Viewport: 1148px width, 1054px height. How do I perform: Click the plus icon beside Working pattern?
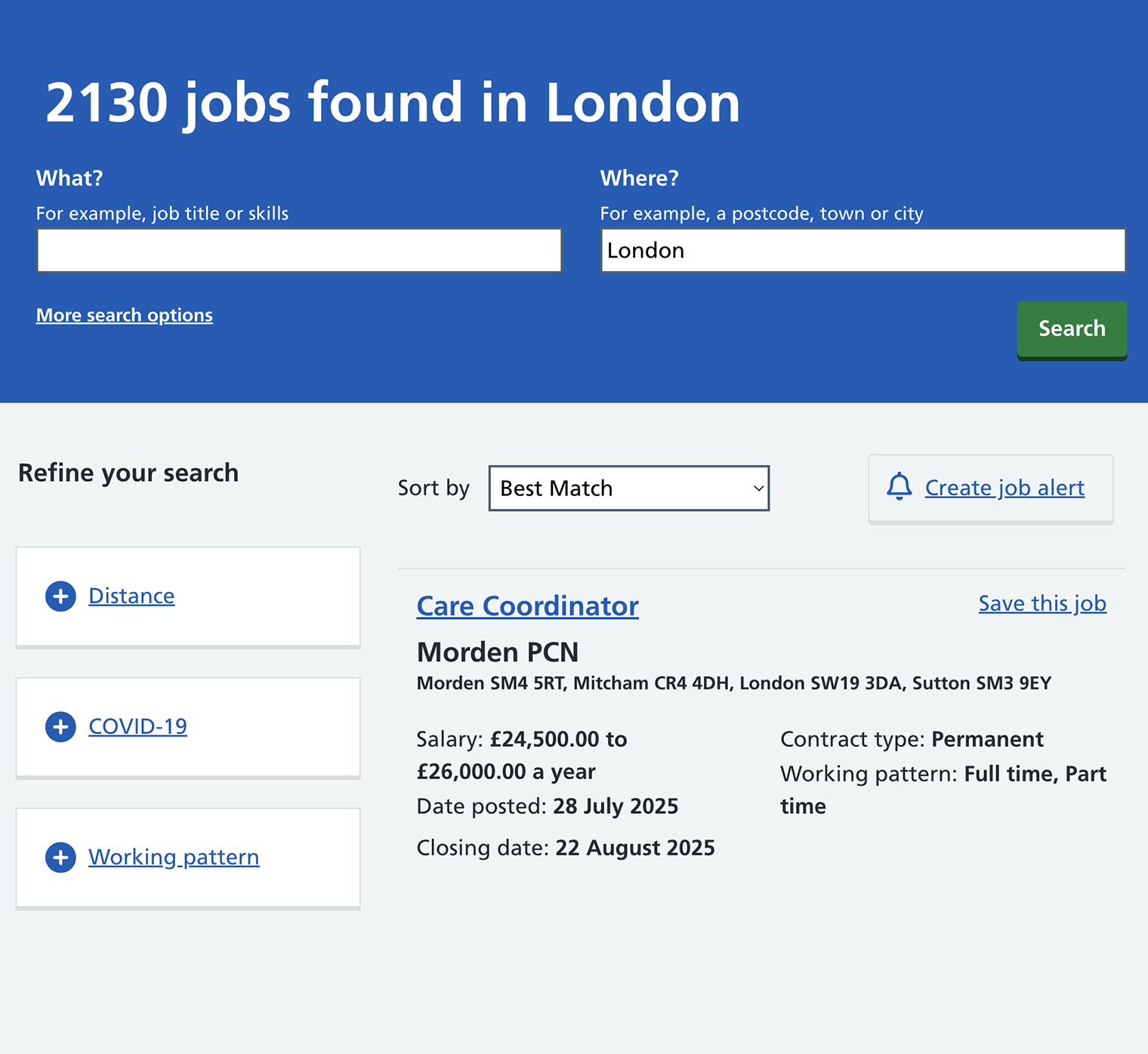point(60,858)
